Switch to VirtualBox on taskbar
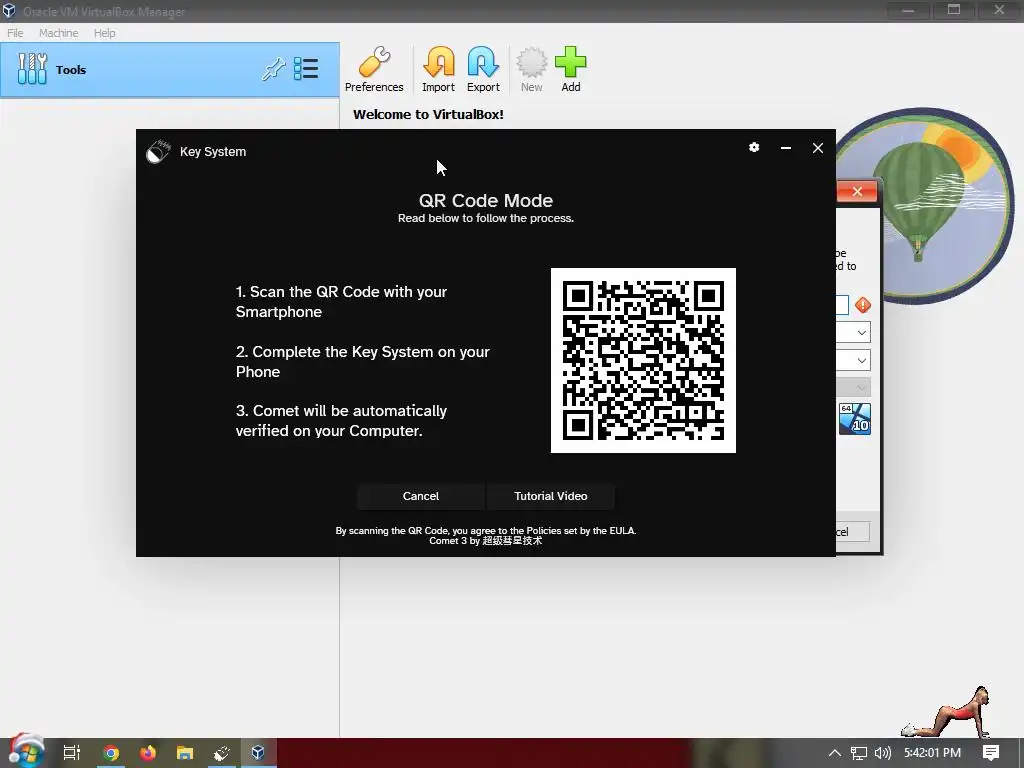This screenshot has width=1024, height=768. tap(259, 753)
